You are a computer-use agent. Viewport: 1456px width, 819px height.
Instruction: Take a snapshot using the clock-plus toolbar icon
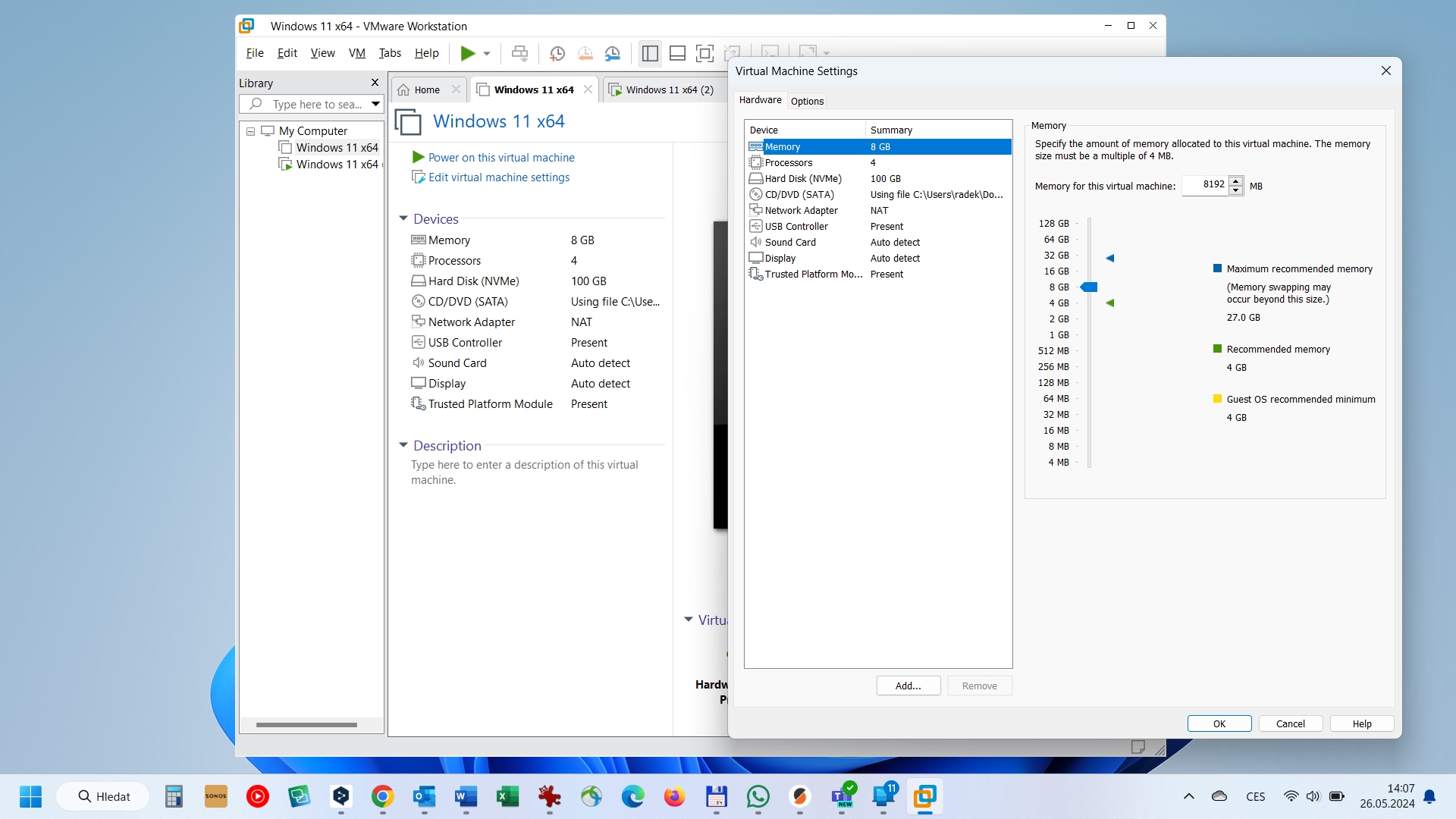[x=557, y=53]
